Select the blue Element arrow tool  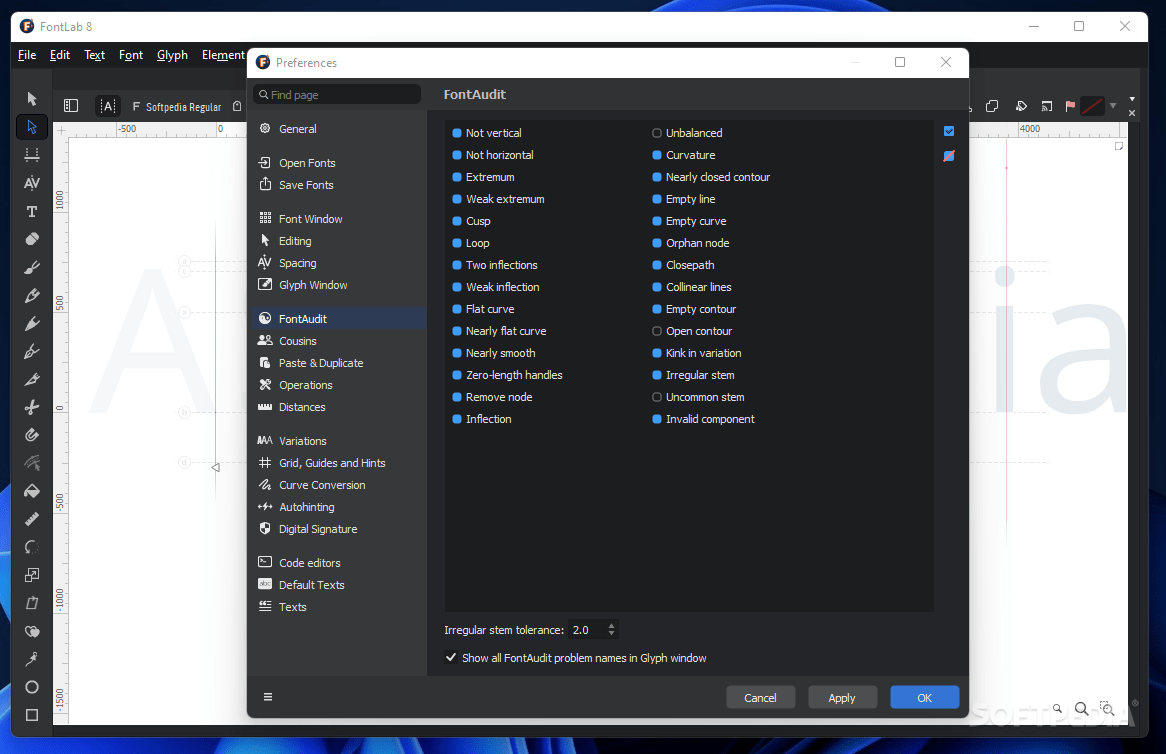point(32,127)
